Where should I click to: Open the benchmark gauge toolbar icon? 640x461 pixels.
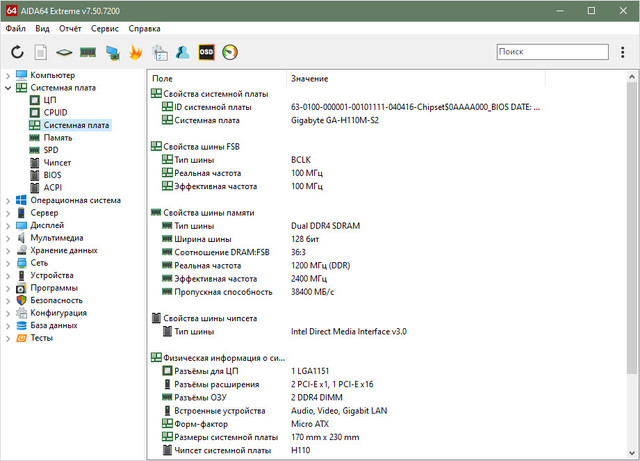coord(230,52)
